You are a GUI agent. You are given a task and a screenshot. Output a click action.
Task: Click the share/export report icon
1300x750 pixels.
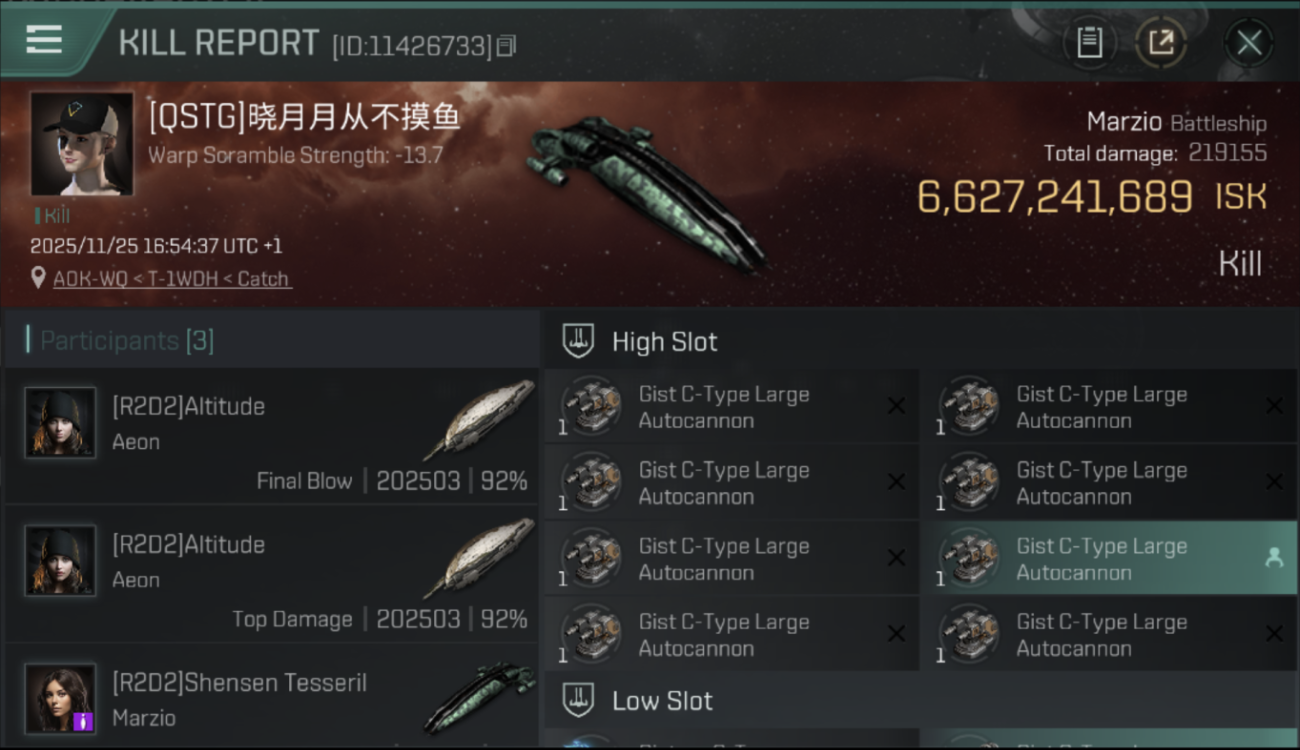click(x=1161, y=42)
